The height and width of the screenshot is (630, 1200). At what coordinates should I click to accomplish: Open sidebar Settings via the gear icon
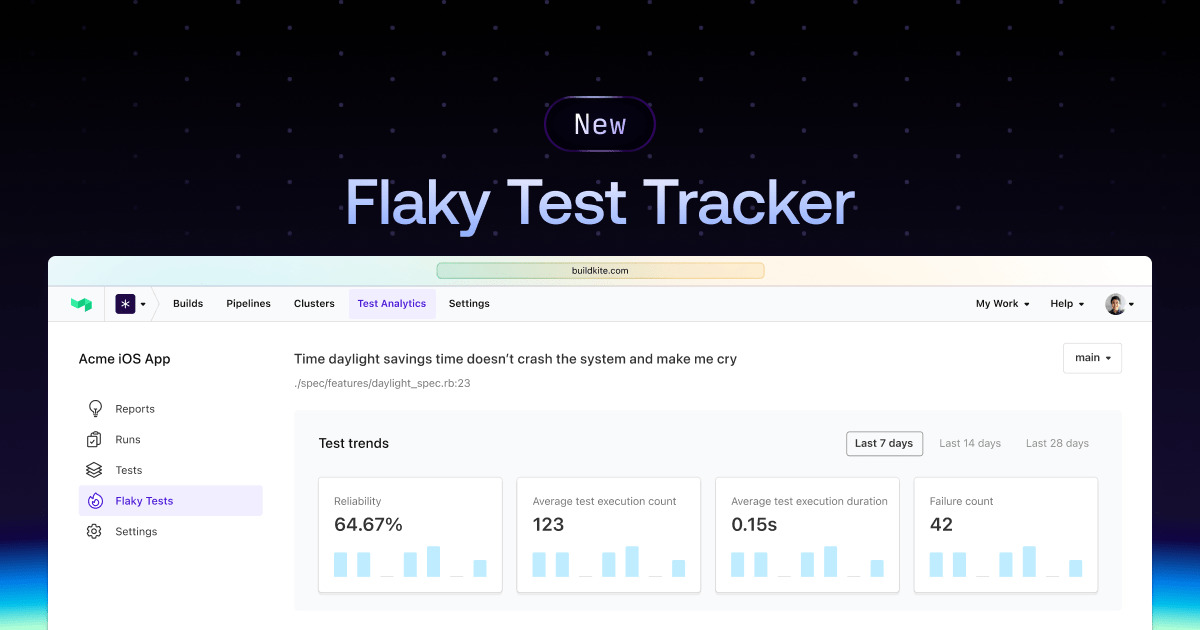94,531
